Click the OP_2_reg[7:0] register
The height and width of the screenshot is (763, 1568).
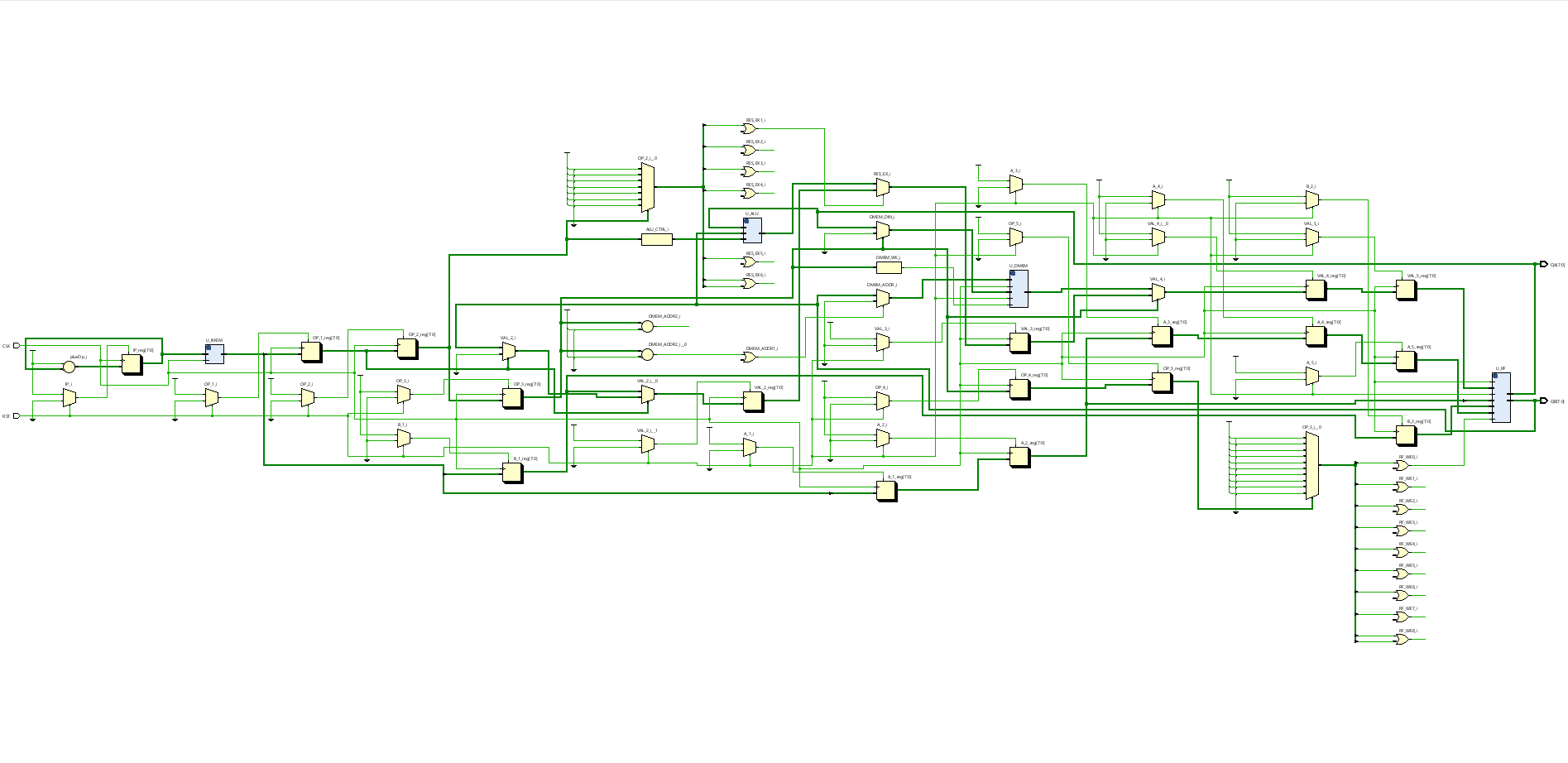[x=408, y=349]
